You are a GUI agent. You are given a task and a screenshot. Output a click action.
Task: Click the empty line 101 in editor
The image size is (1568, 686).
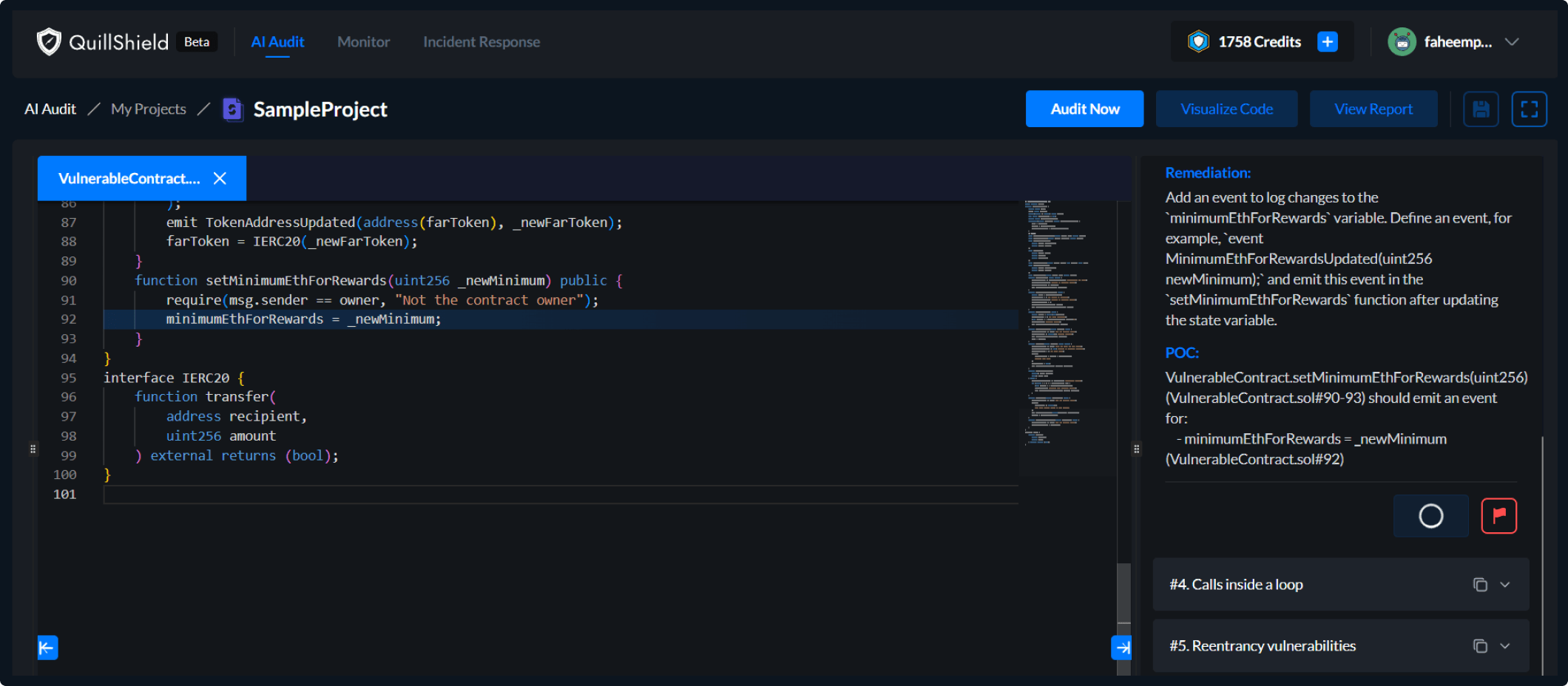tap(561, 495)
